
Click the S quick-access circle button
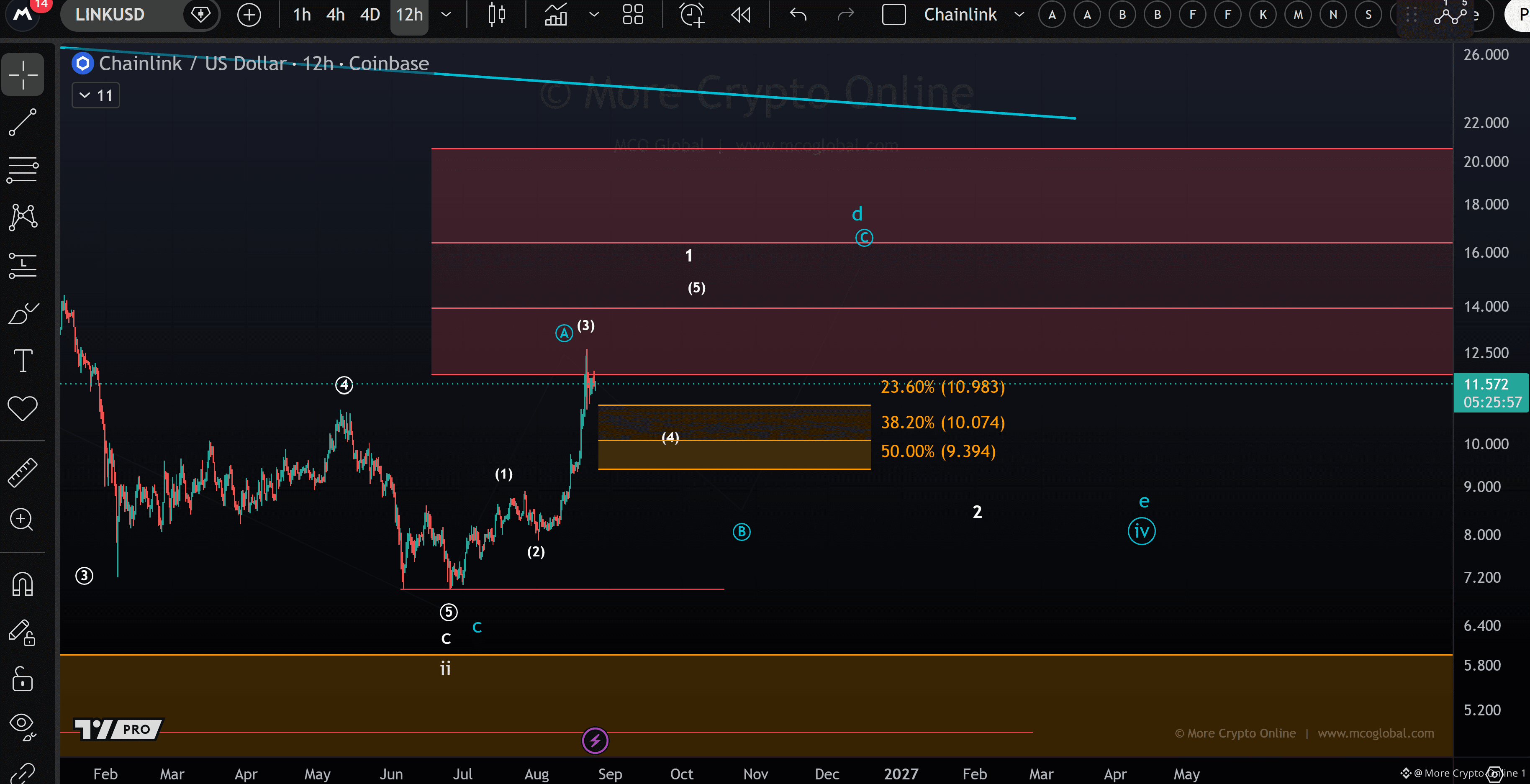(1368, 15)
